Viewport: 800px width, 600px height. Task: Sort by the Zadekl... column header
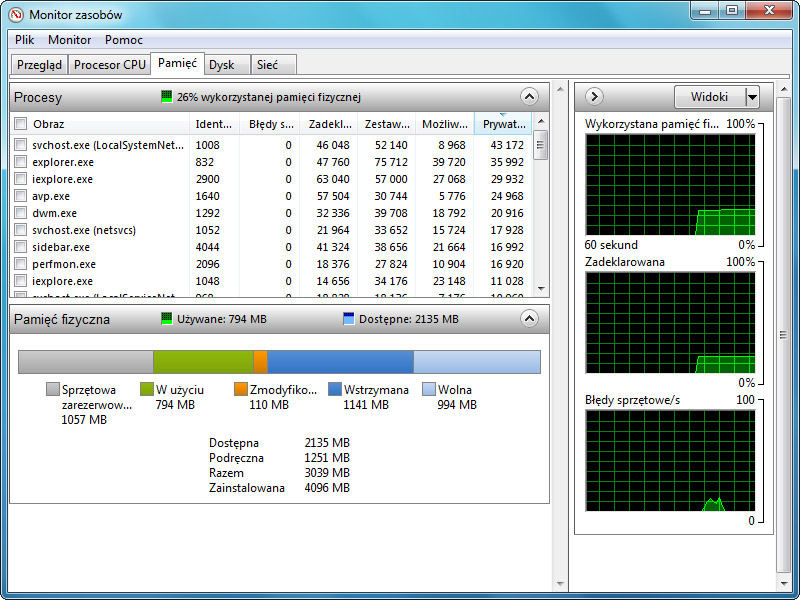click(x=329, y=124)
